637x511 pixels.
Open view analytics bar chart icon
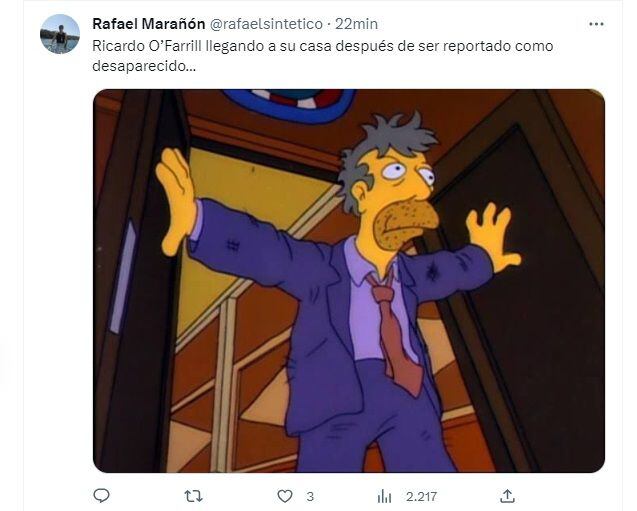click(x=384, y=496)
